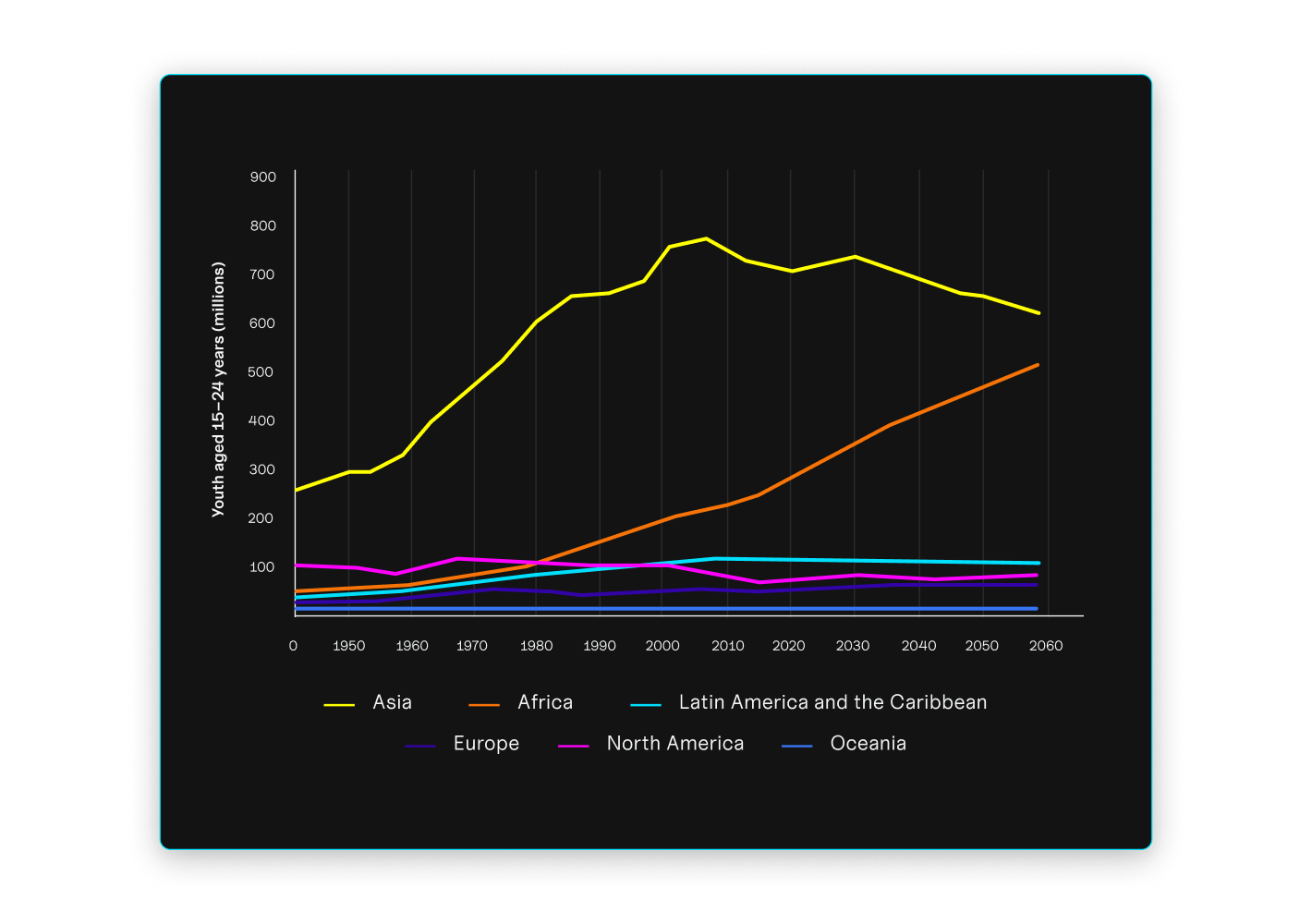The width and height of the screenshot is (1312, 924).
Task: Click the vertical y-axis title text
Action: click(219, 390)
